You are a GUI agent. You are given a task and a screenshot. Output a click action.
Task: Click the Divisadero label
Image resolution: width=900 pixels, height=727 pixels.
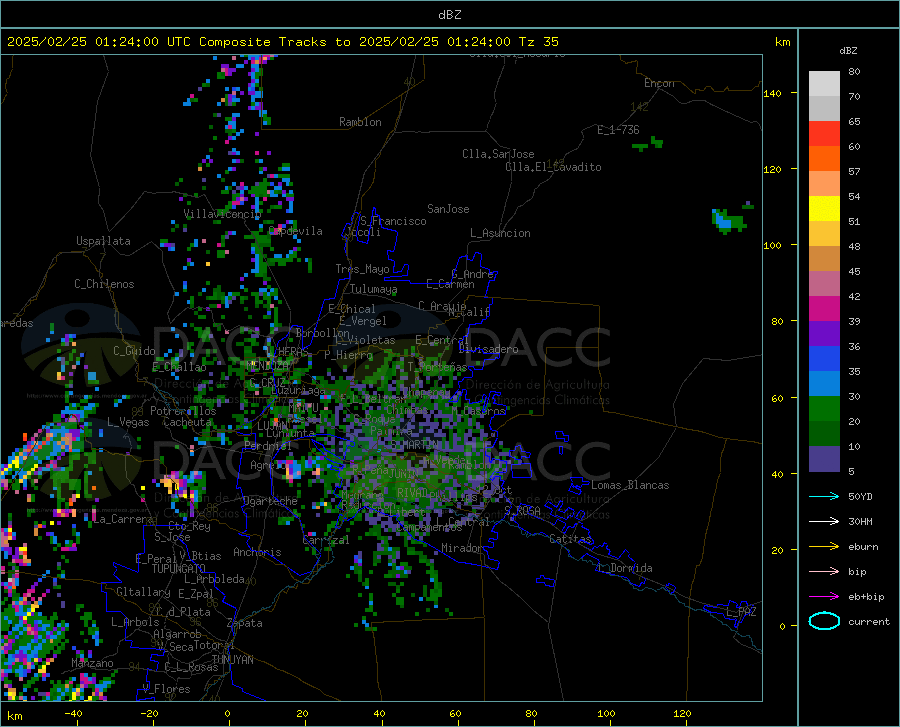(x=488, y=349)
